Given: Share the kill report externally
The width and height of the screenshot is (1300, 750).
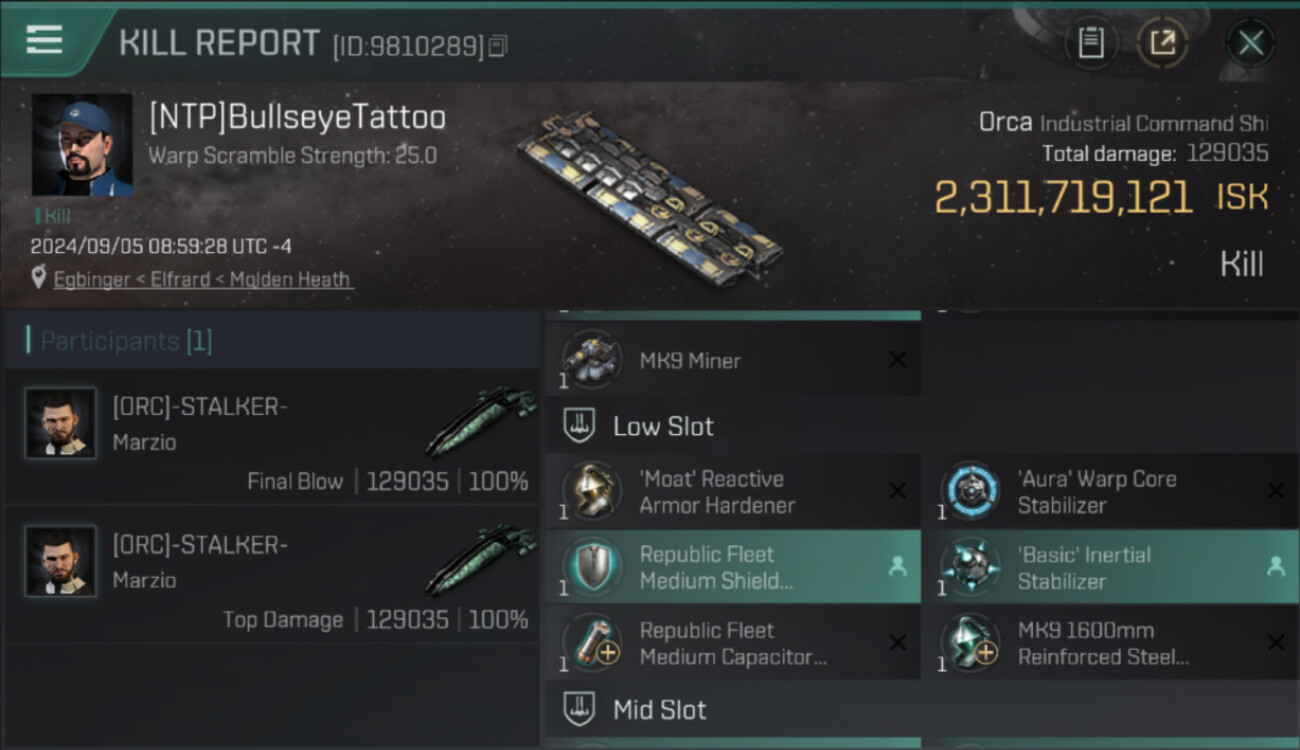Looking at the screenshot, I should [x=1162, y=43].
